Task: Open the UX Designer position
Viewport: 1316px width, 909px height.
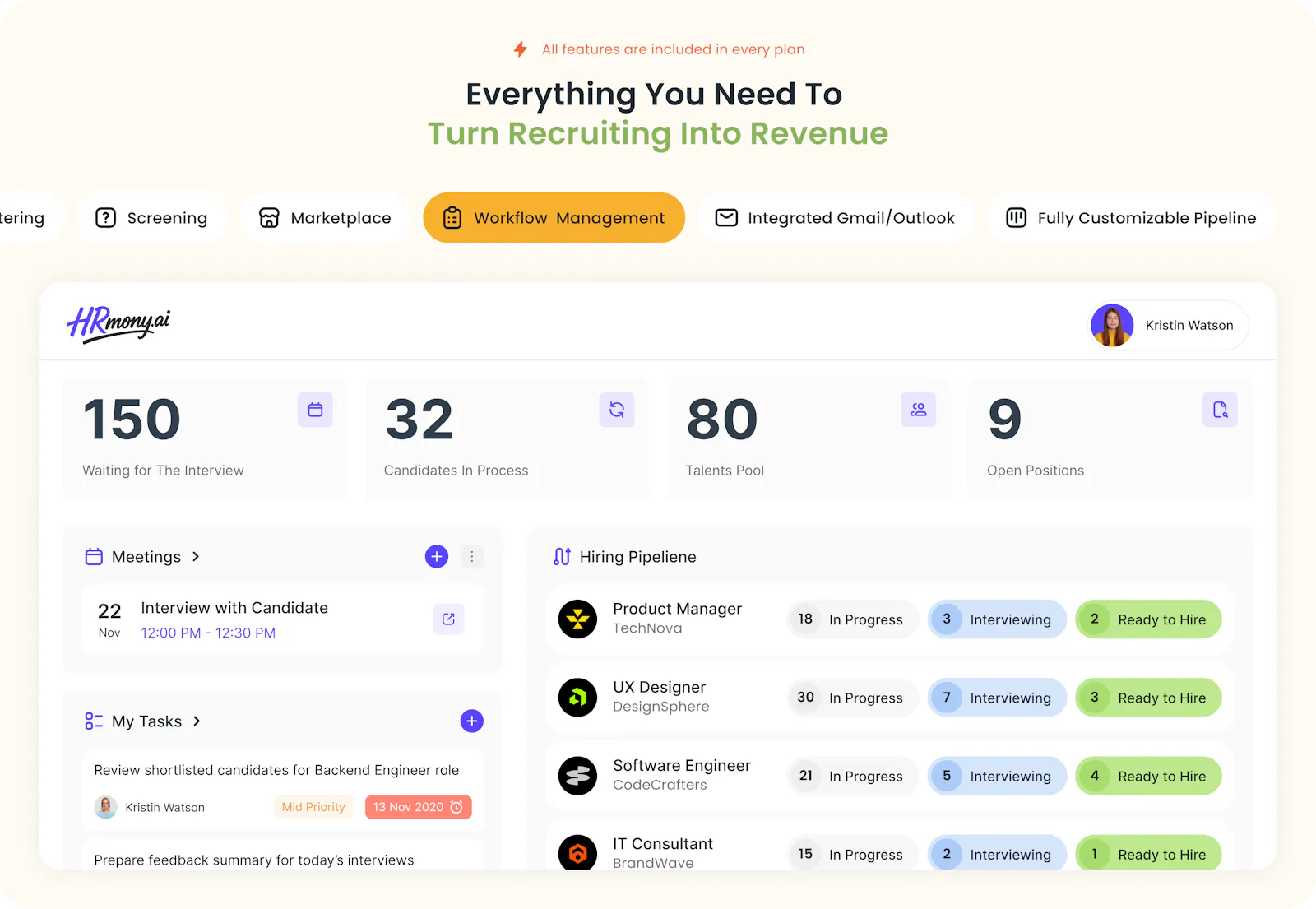Action: pos(659,688)
